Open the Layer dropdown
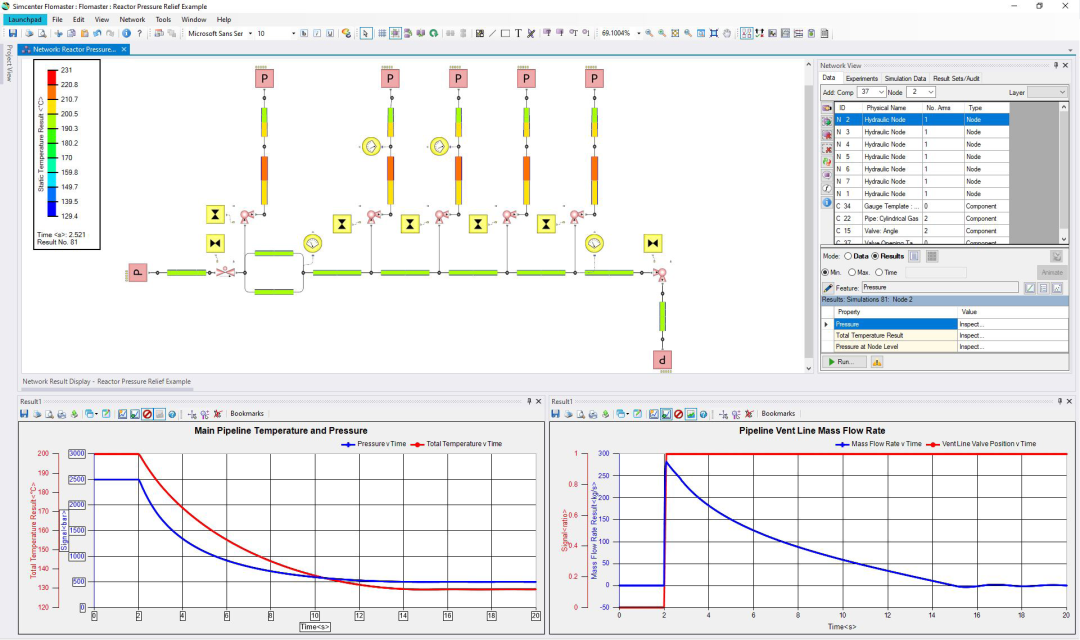The width and height of the screenshot is (1080, 640). point(1061,92)
